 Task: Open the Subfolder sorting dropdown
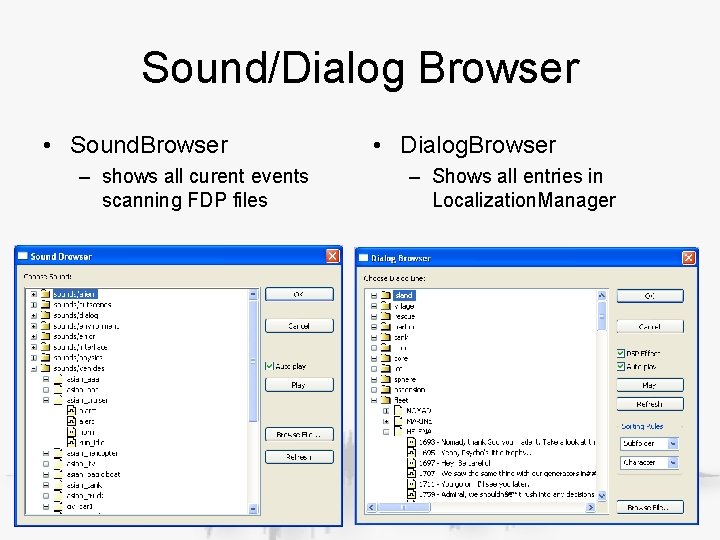coord(673,444)
